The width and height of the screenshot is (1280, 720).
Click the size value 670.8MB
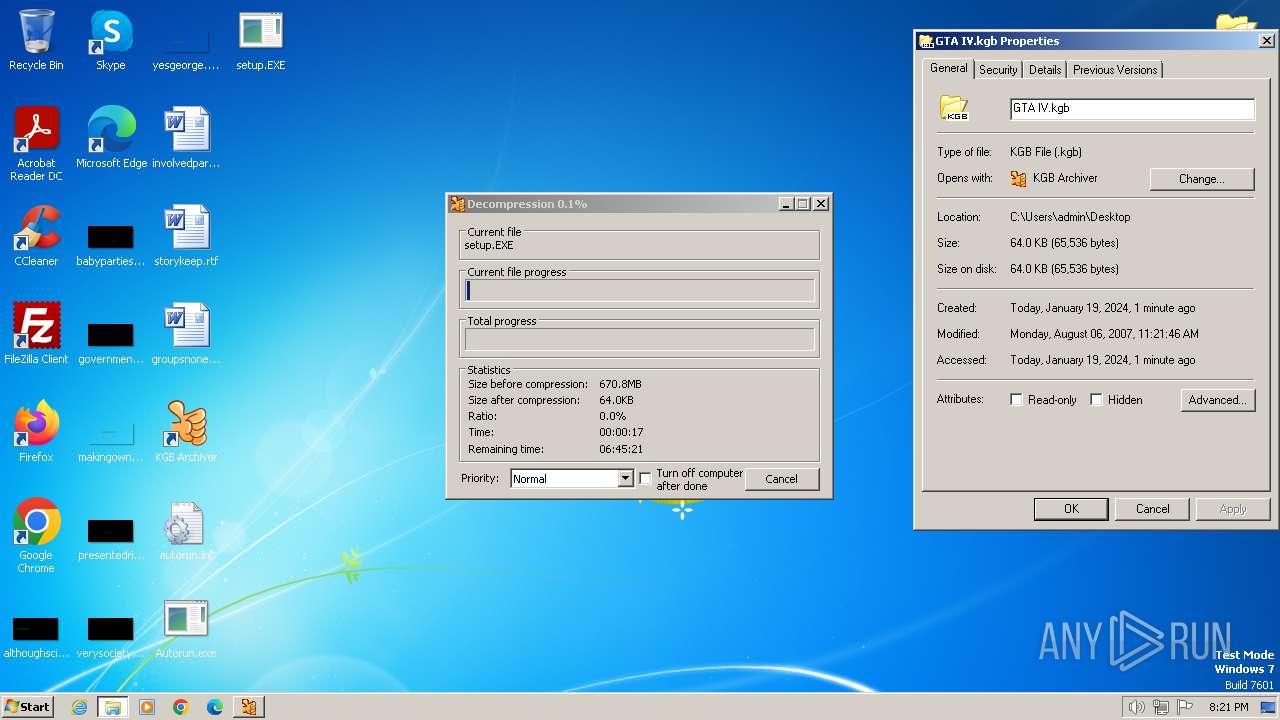620,385
